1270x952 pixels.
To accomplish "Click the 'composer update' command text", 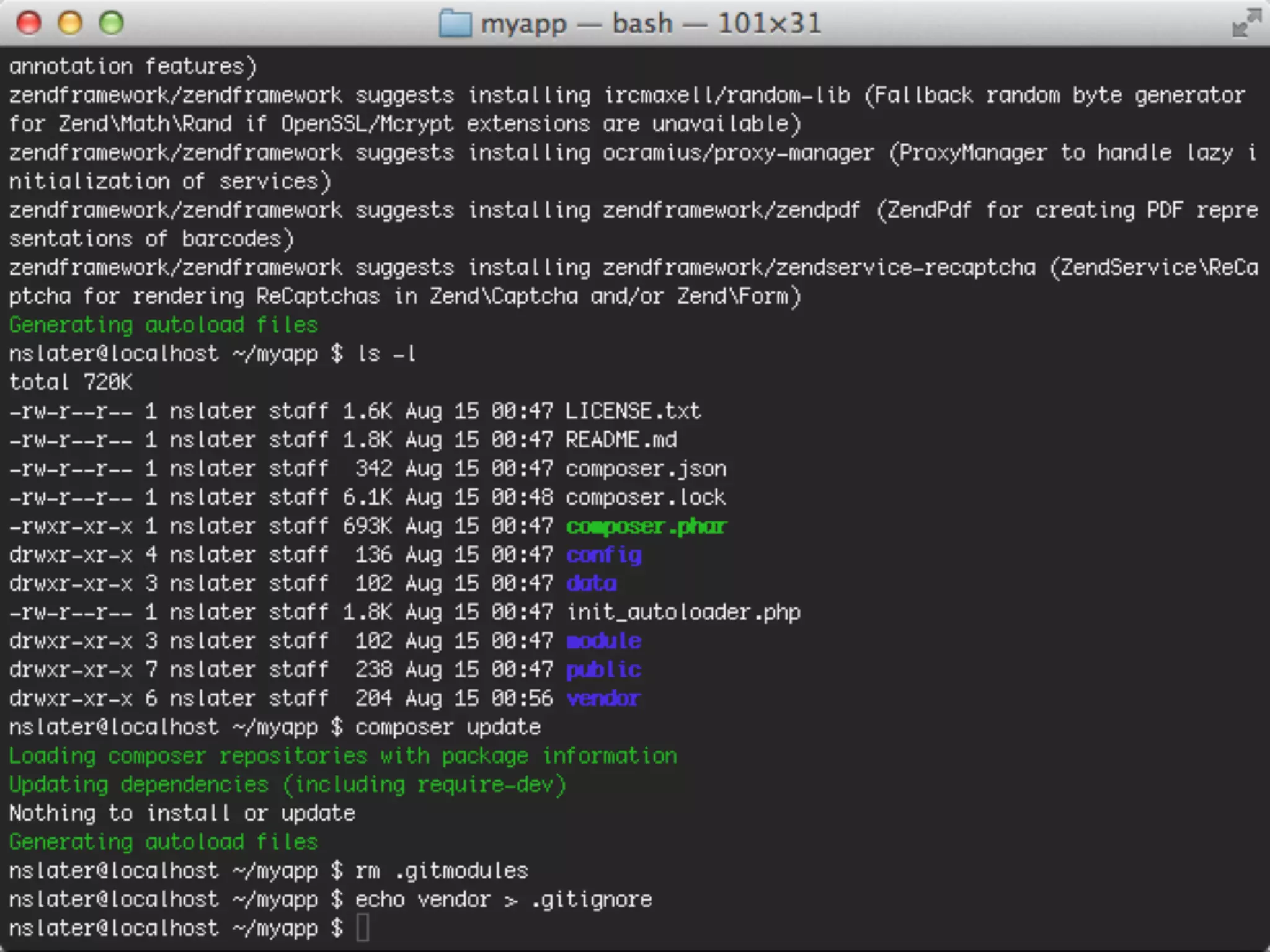I will tap(448, 727).
